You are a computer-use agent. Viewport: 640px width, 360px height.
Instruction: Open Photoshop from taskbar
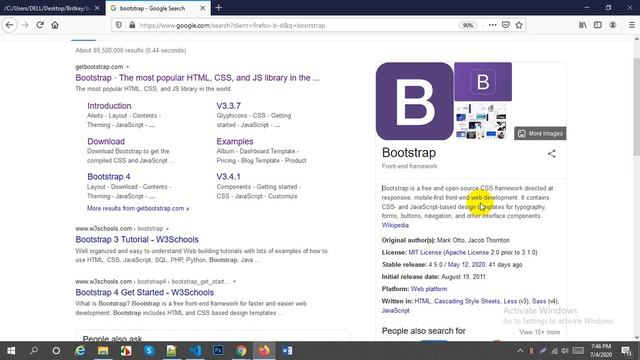218,351
